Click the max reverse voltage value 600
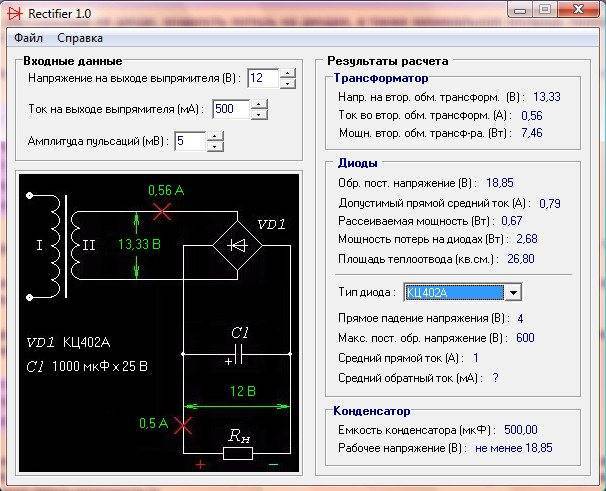This screenshot has width=606, height=491. pos(525,338)
